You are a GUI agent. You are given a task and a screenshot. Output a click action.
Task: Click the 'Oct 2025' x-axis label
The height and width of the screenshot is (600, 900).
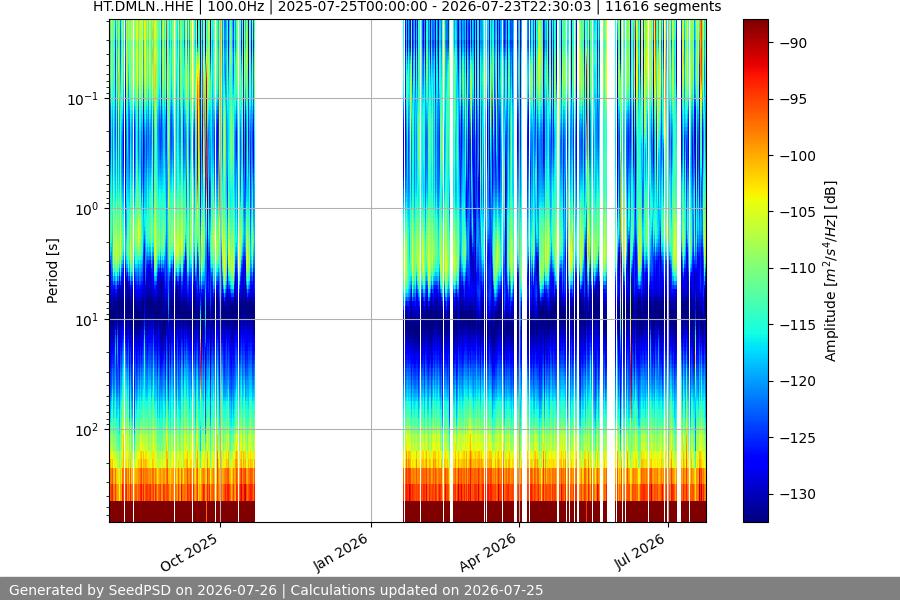tap(189, 552)
